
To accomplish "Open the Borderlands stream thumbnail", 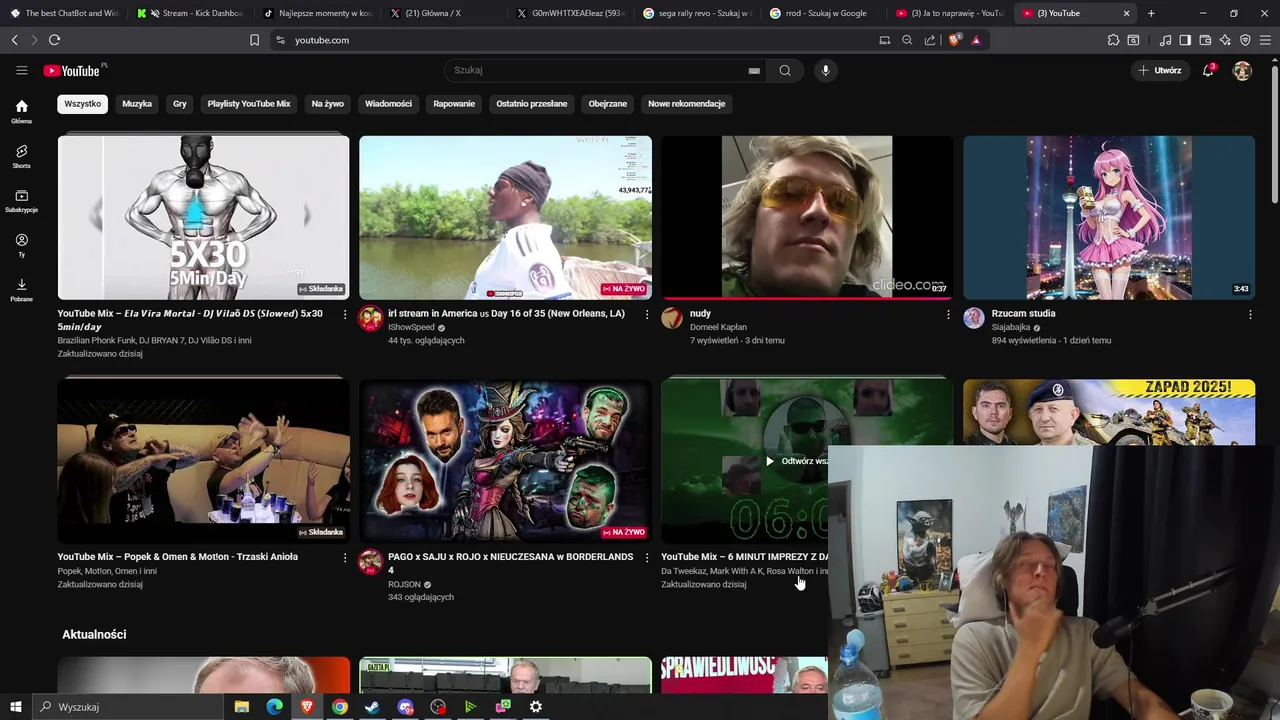I will (x=505, y=461).
